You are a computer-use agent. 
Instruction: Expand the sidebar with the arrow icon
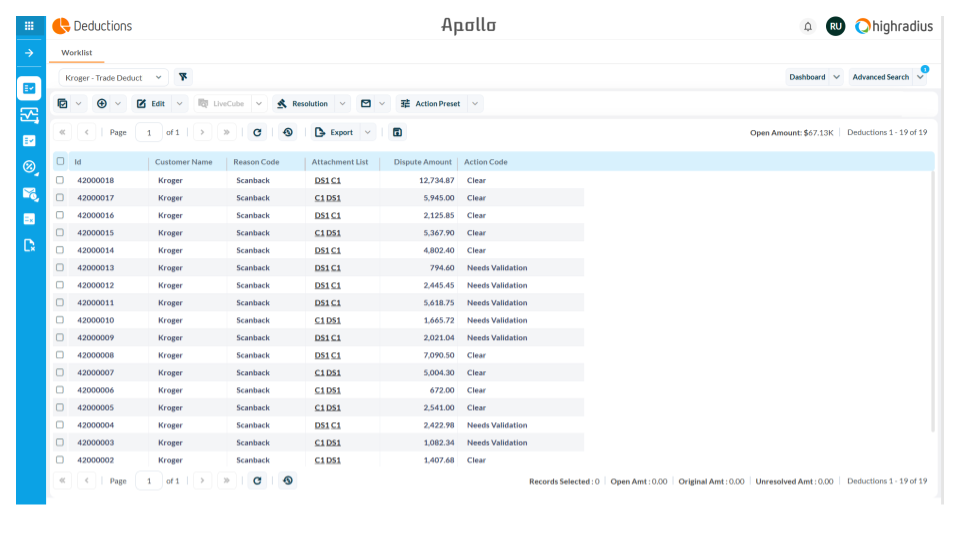click(29, 52)
